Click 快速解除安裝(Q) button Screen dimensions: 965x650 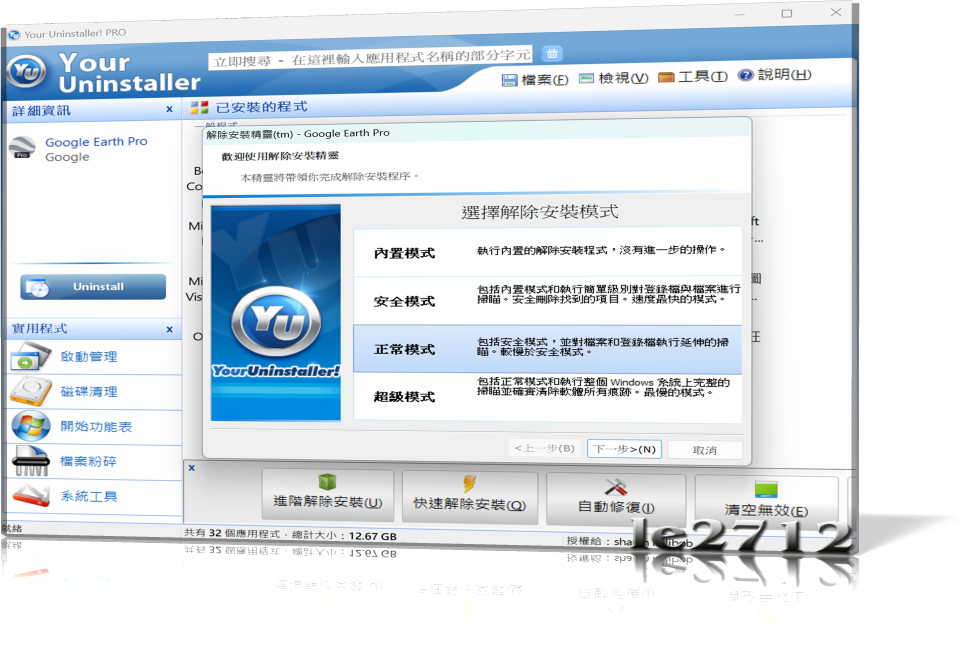pyautogui.click(x=470, y=498)
